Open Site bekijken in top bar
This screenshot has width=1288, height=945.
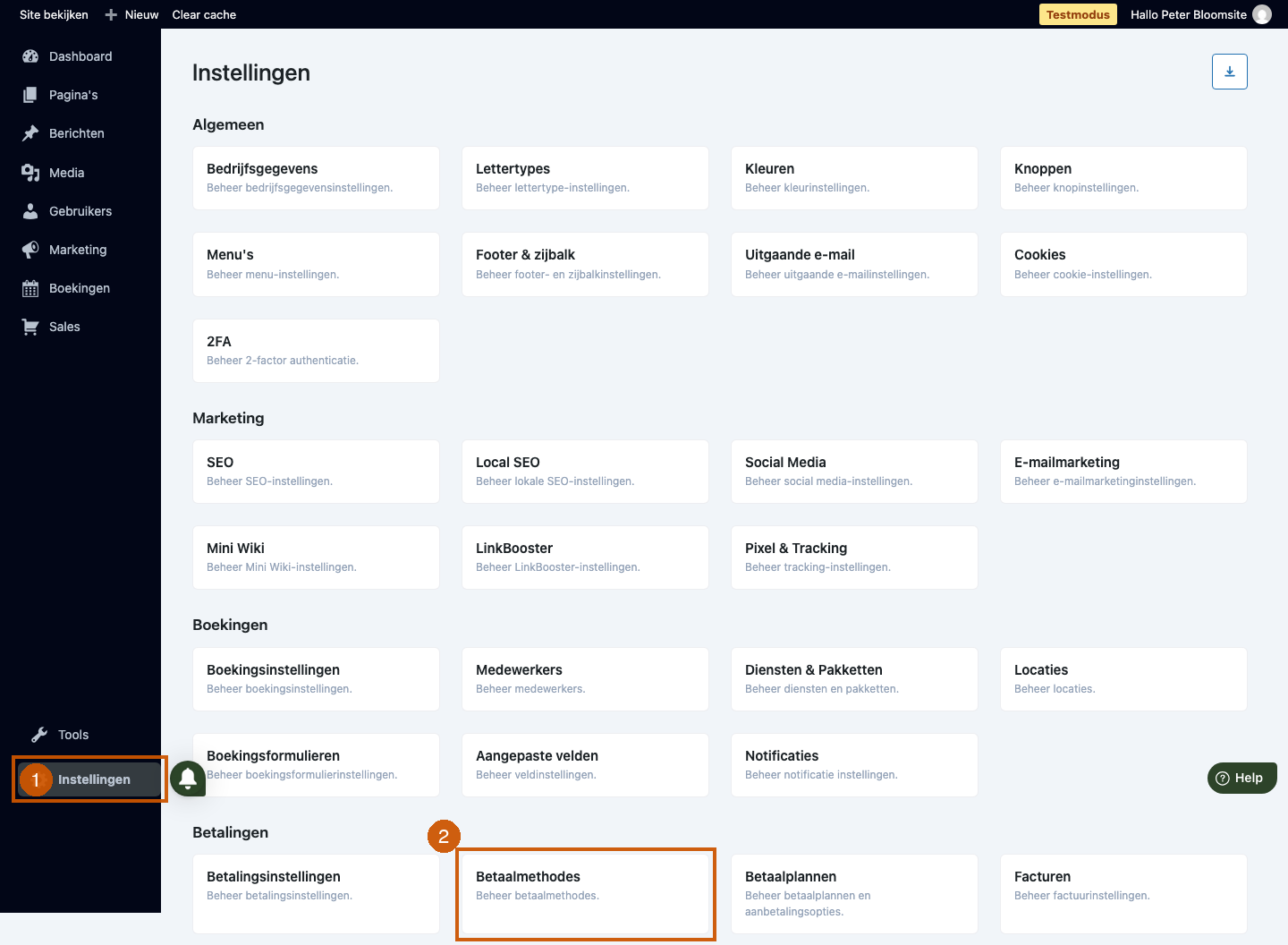54,14
